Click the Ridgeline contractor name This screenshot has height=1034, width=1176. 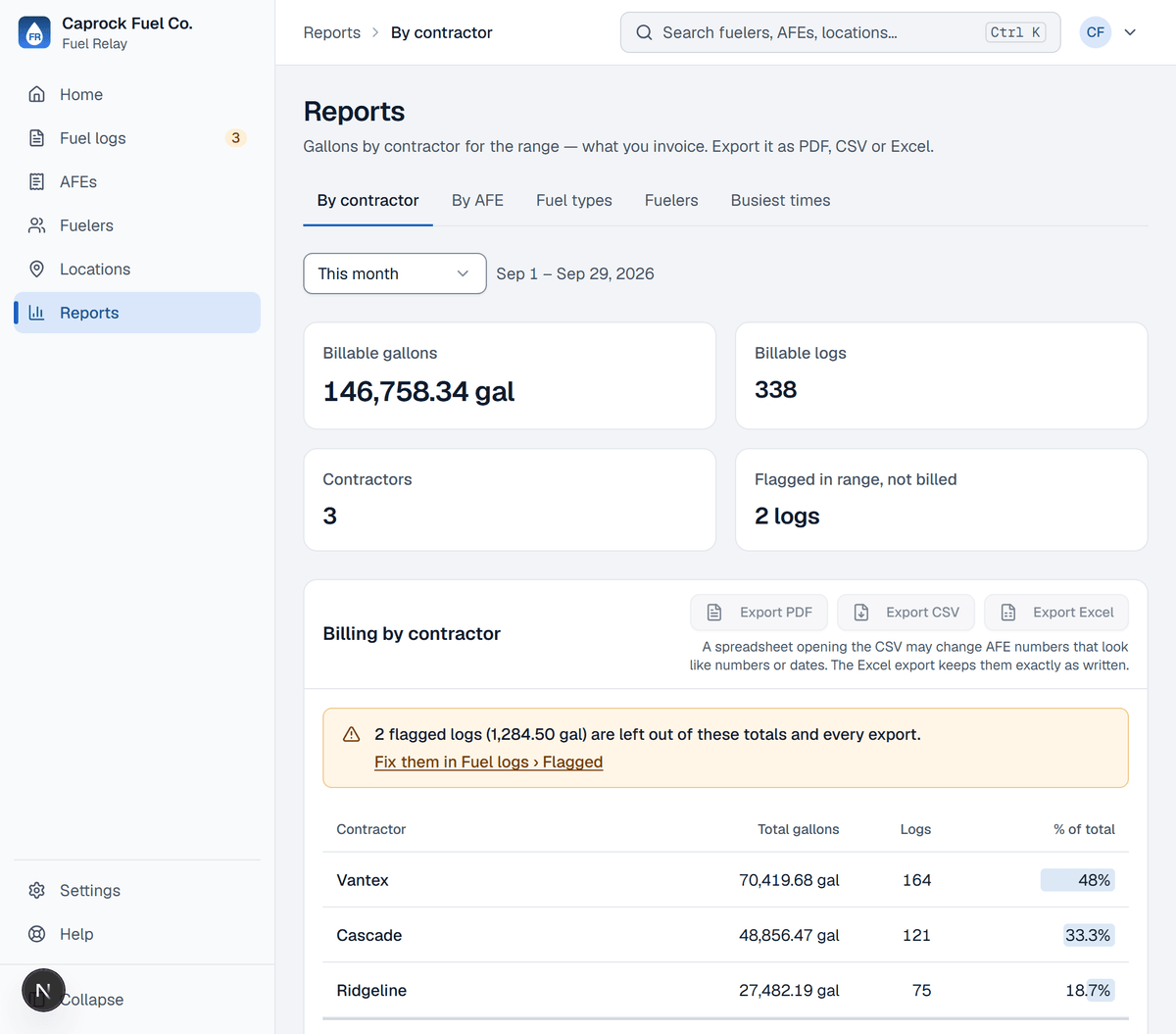point(371,990)
